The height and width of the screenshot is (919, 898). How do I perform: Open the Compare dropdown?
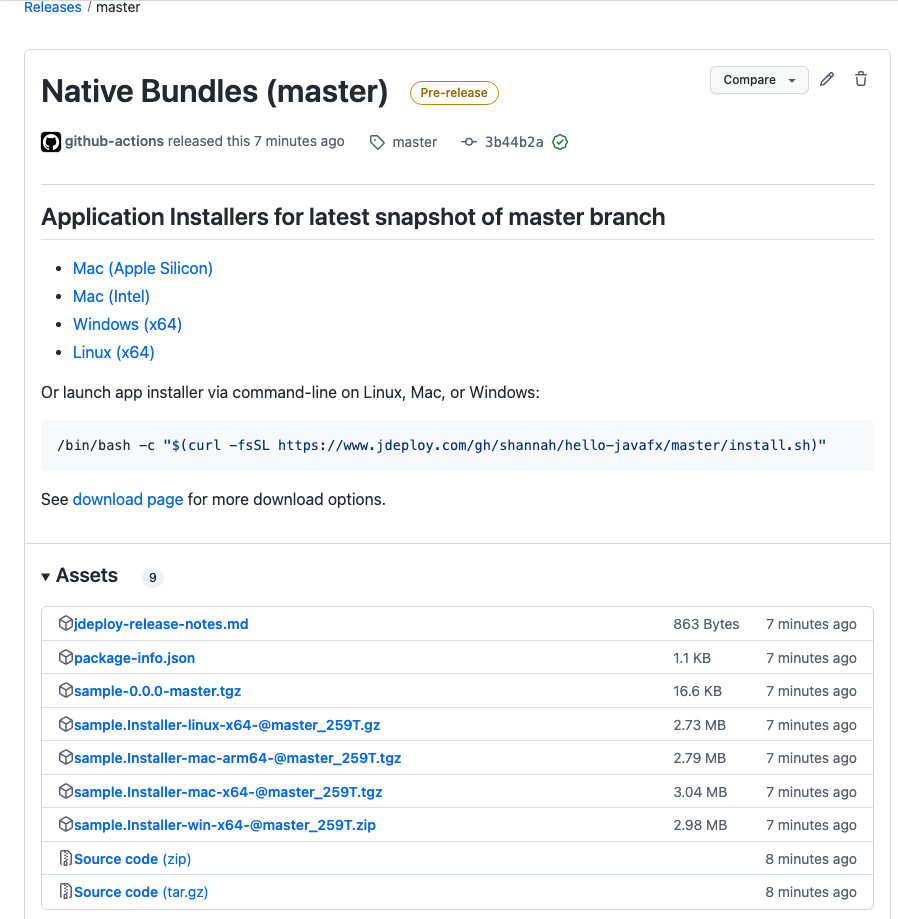tap(759, 80)
